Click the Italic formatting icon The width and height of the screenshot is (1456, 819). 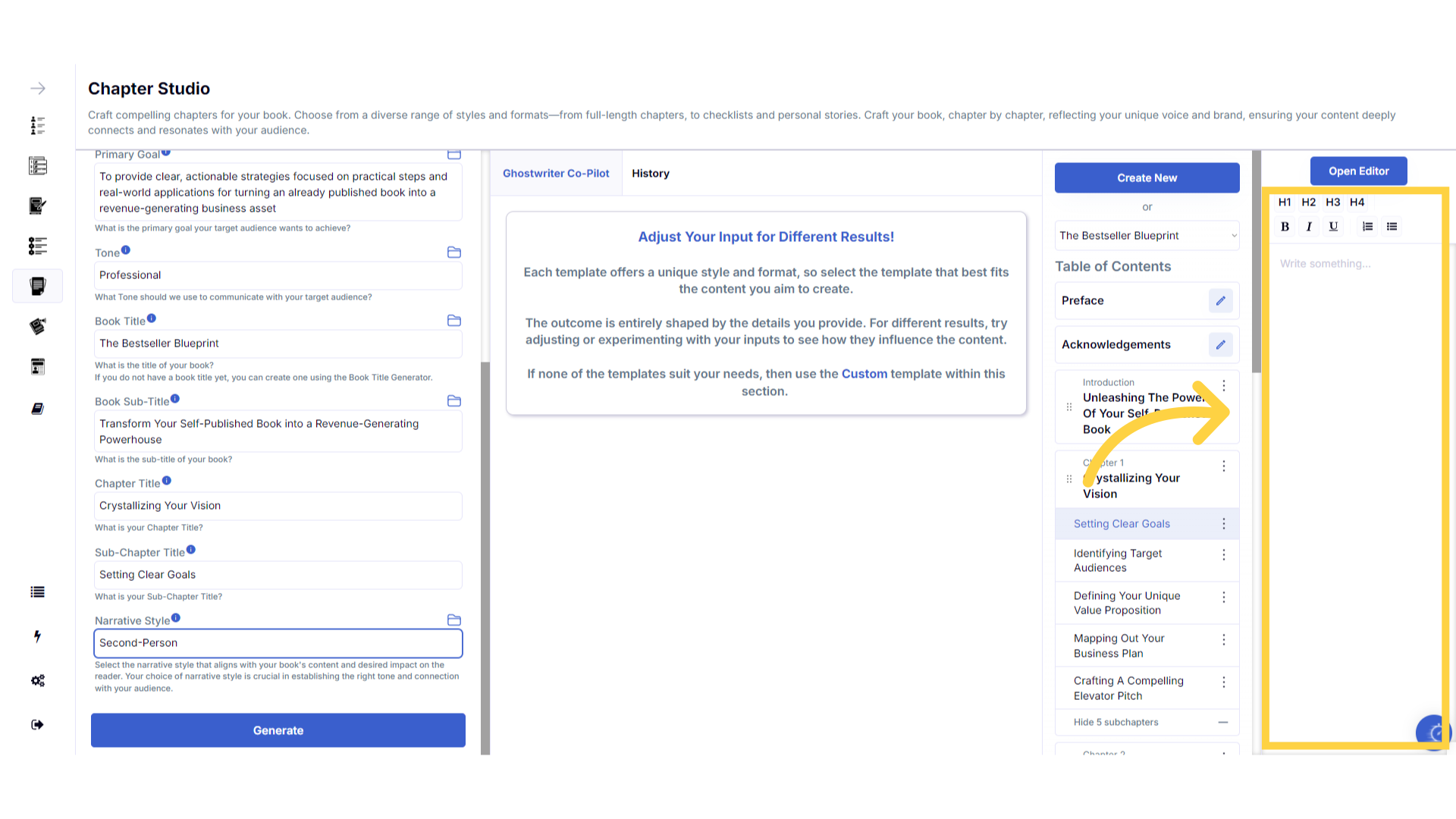tap(1309, 226)
